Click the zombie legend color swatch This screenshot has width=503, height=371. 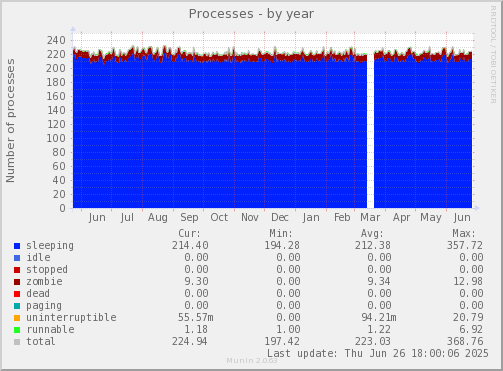point(17,282)
